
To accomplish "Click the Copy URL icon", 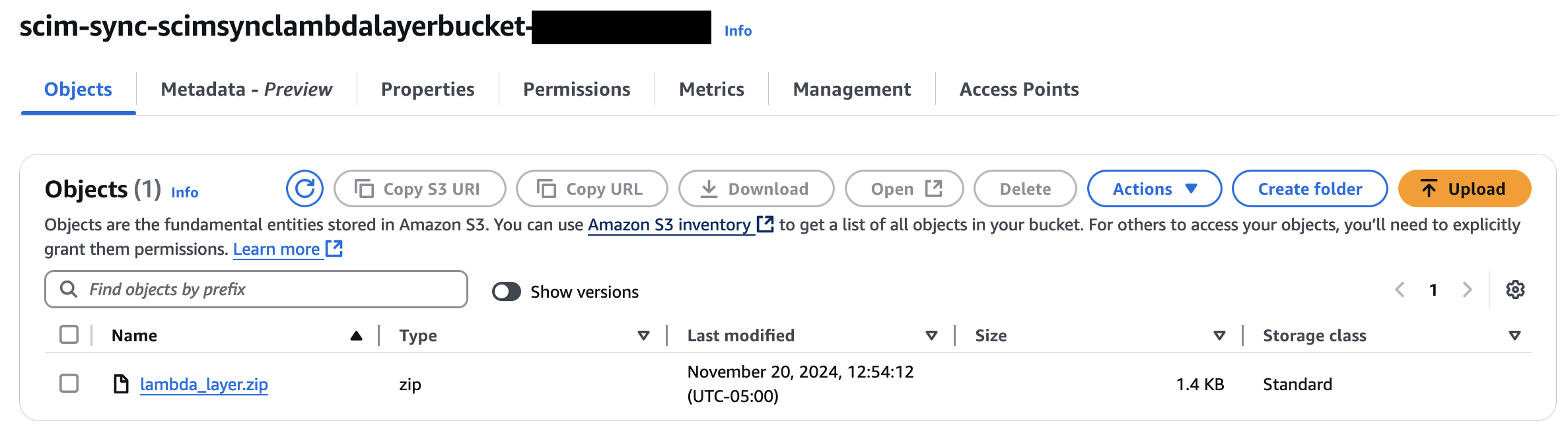I will (x=546, y=188).
